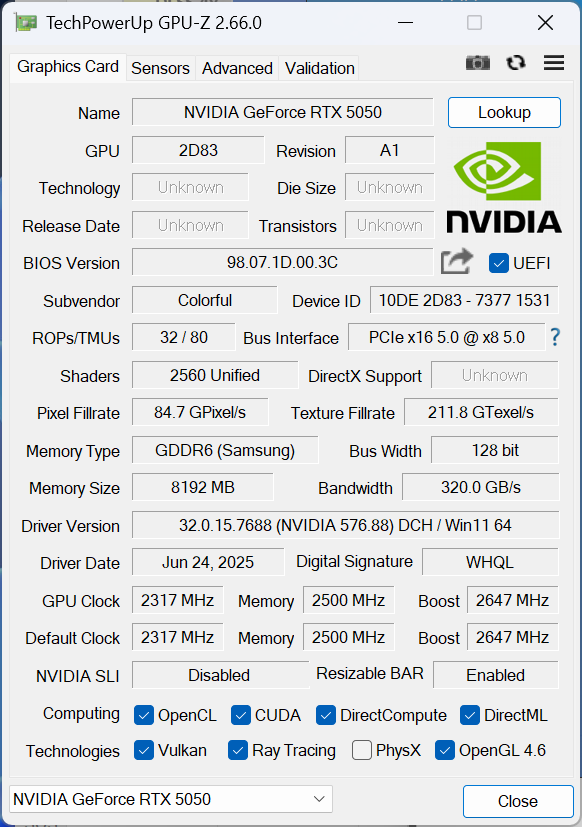The width and height of the screenshot is (582, 827).
Task: Click the GPU-Z application icon in title bar
Action: [26, 21]
